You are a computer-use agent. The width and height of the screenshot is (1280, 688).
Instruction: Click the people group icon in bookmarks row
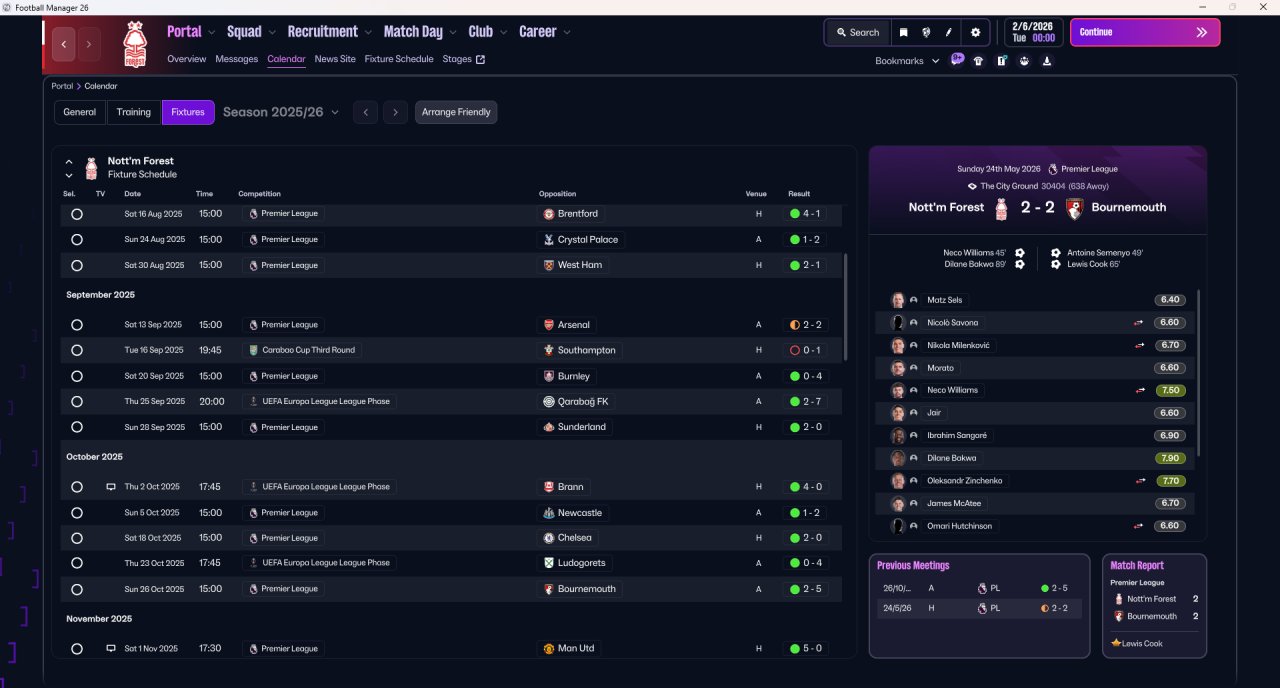tap(1024, 61)
